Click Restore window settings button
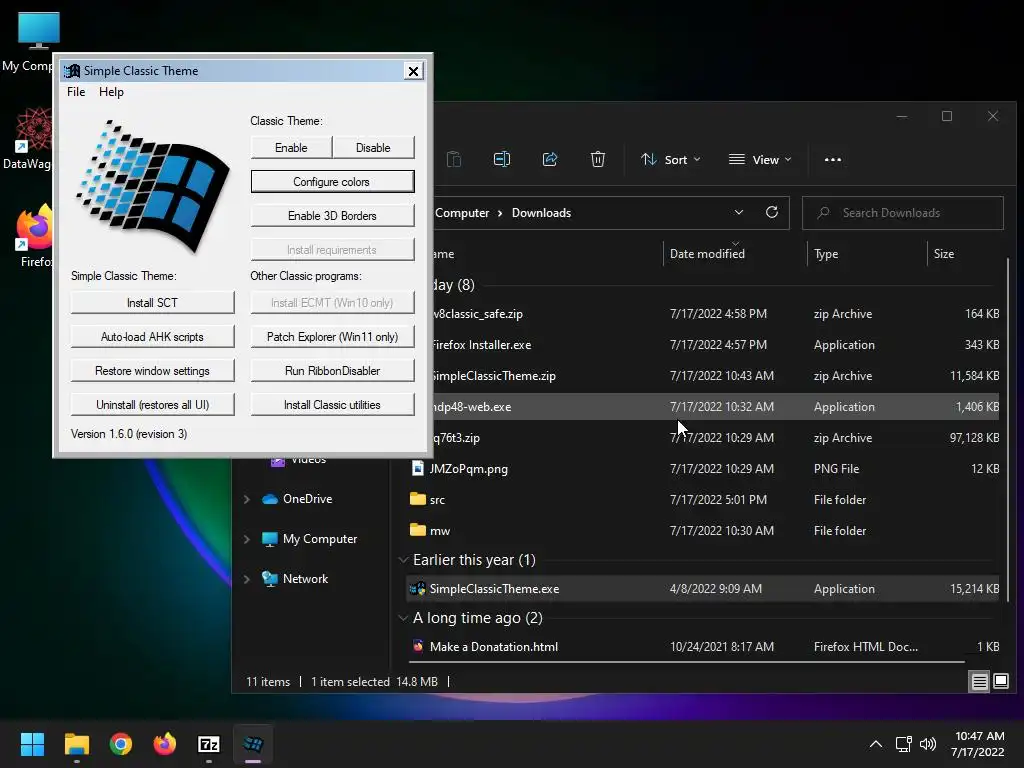Screen dimensions: 1024x768 tap(152, 370)
